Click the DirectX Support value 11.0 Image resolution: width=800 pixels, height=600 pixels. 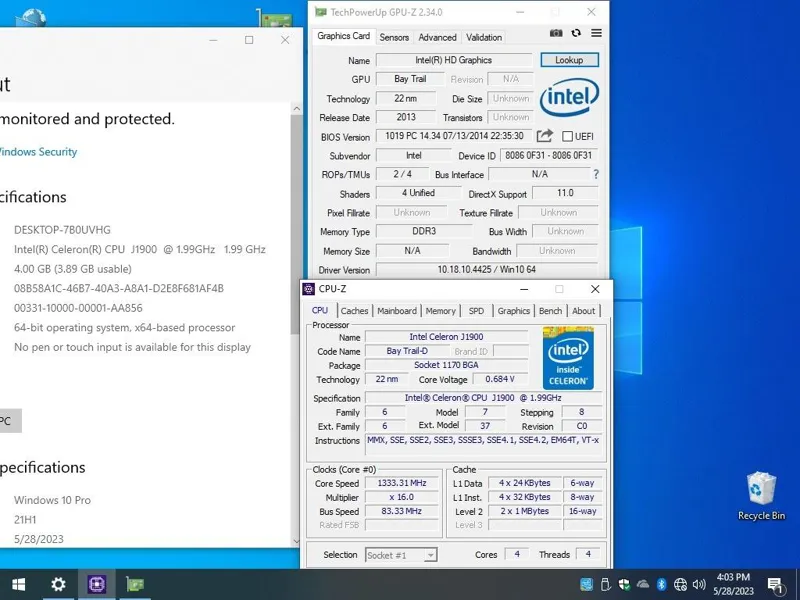(x=565, y=193)
